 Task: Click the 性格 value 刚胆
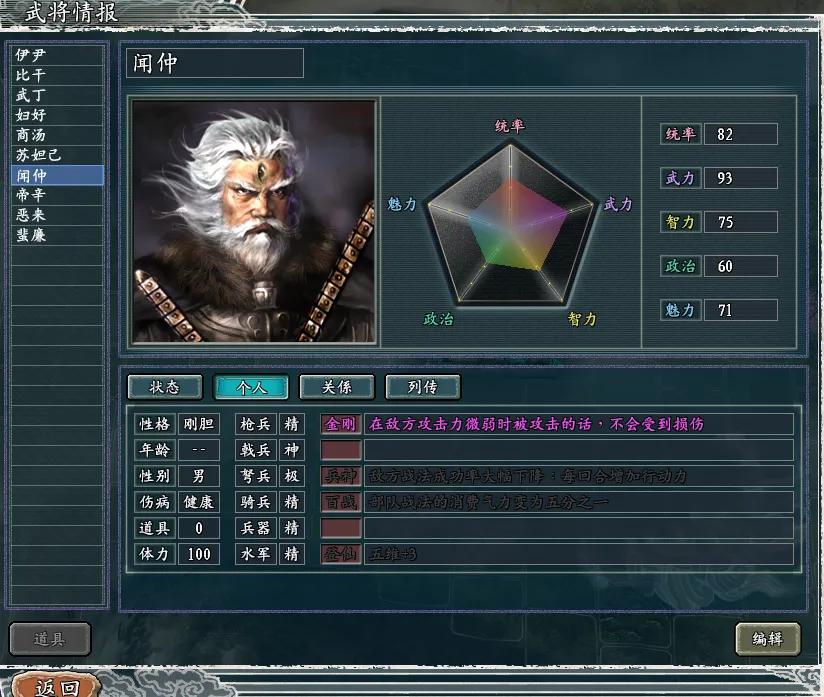(199, 424)
